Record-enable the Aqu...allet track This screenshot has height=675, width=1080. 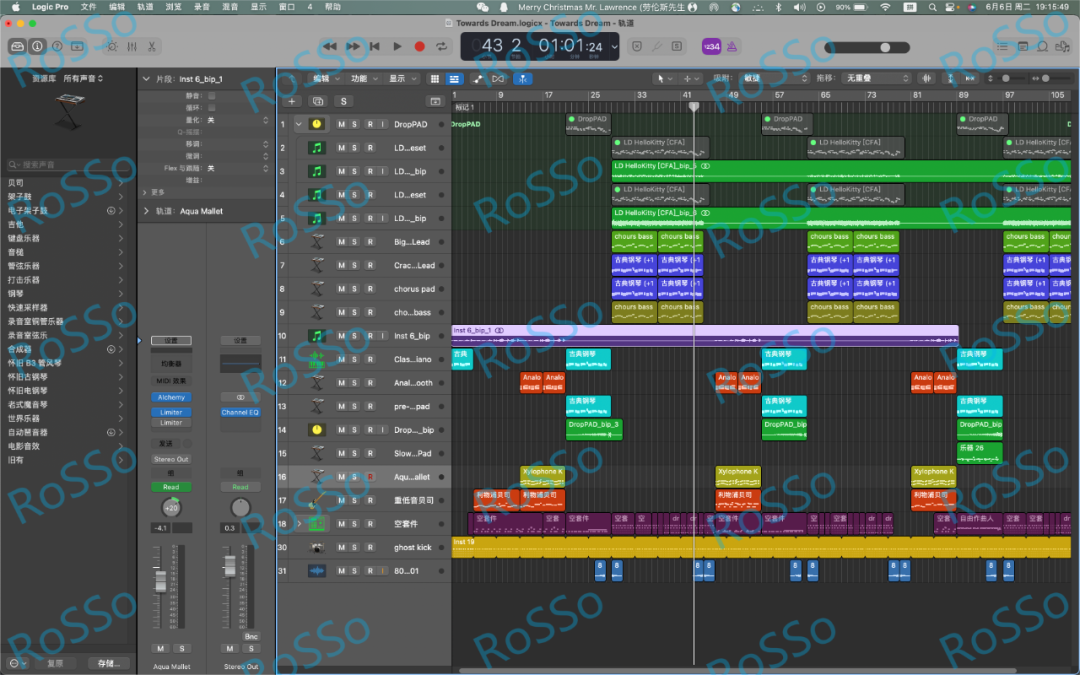pos(370,477)
